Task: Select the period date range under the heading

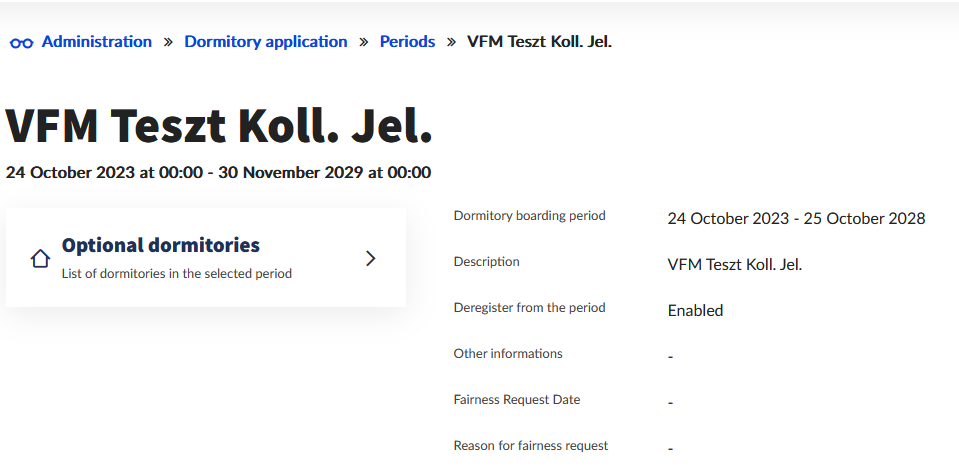Action: (x=218, y=172)
